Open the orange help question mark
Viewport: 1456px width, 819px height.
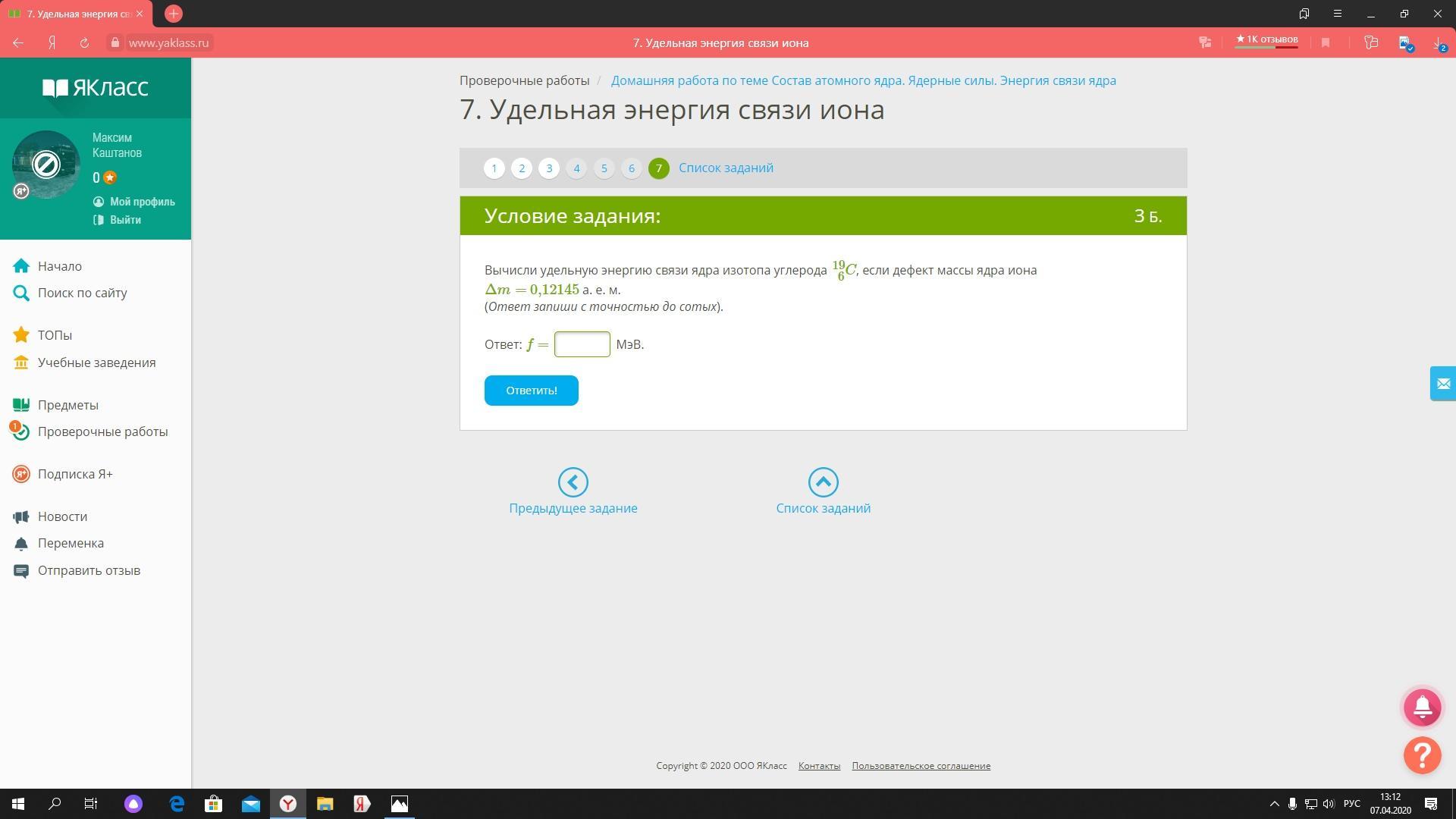pos(1422,755)
